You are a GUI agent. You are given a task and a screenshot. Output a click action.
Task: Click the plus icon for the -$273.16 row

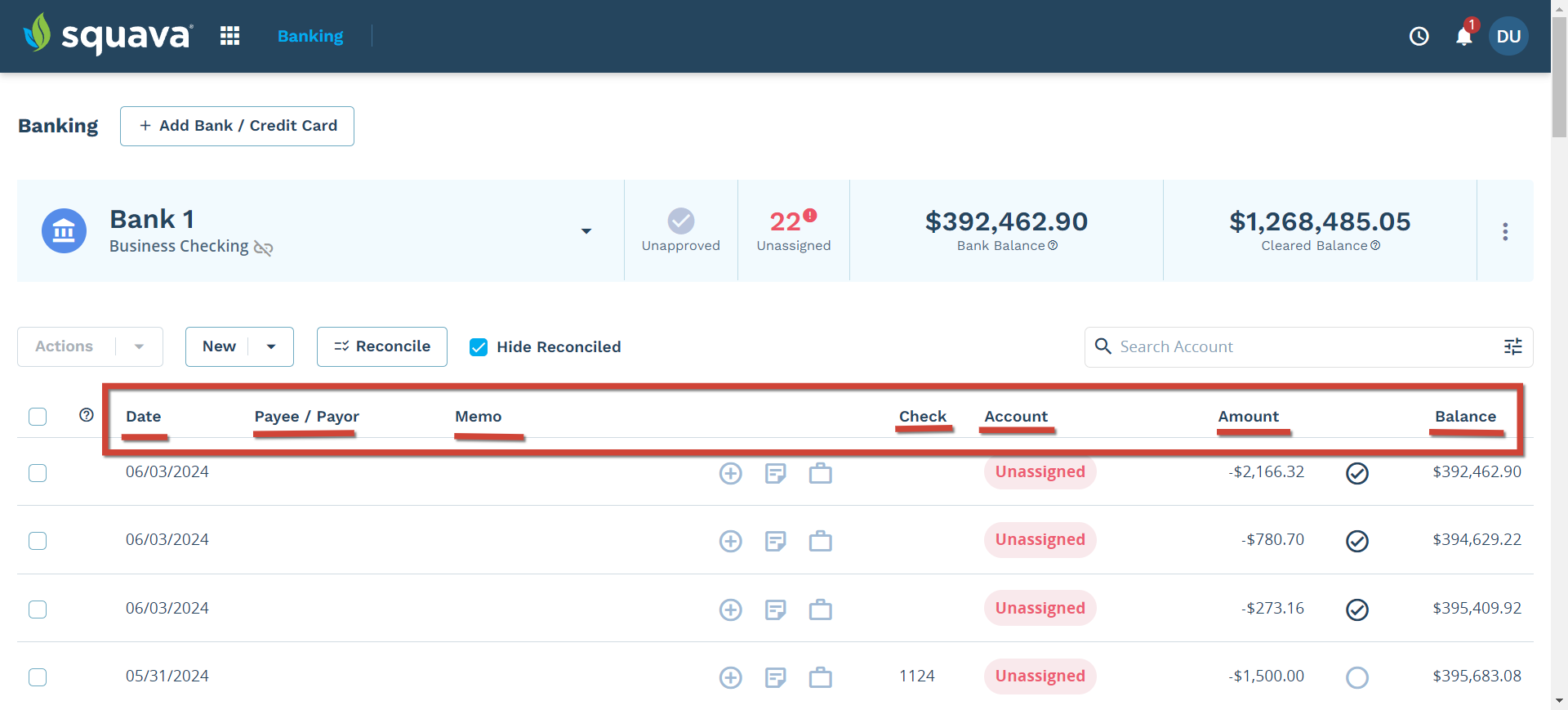click(x=731, y=610)
